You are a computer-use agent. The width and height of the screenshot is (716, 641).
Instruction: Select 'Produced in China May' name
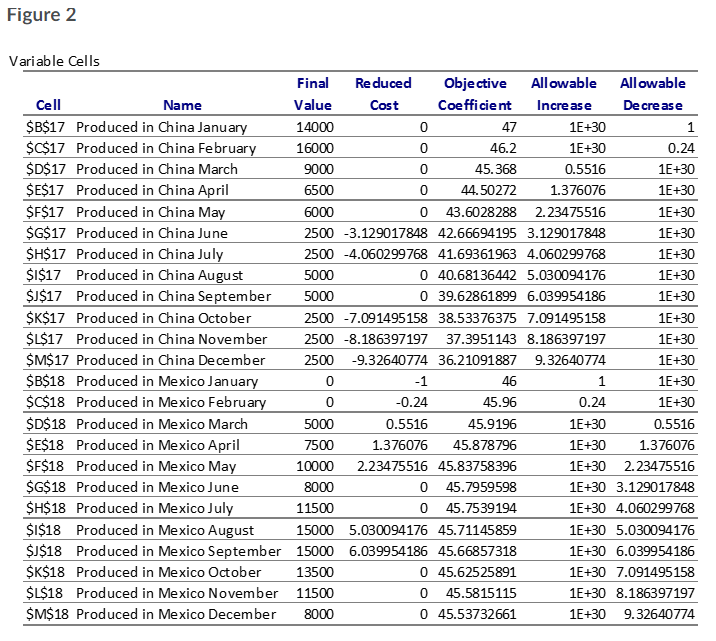[x=151, y=212]
